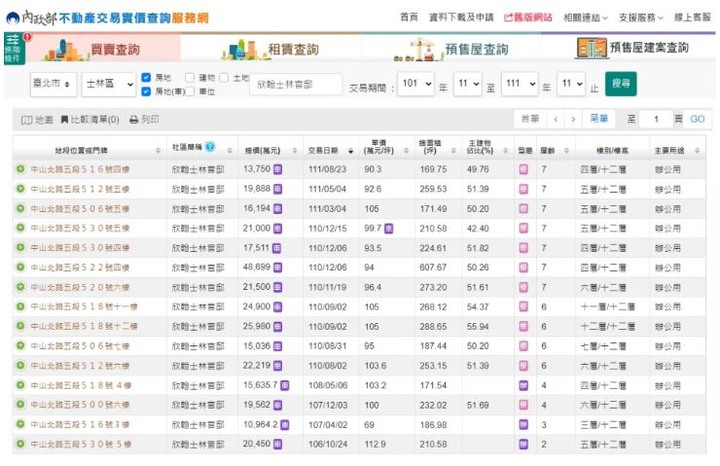Expand row 中山北路五段522號四樓 with green plus
The image size is (720, 466).
click(20, 267)
